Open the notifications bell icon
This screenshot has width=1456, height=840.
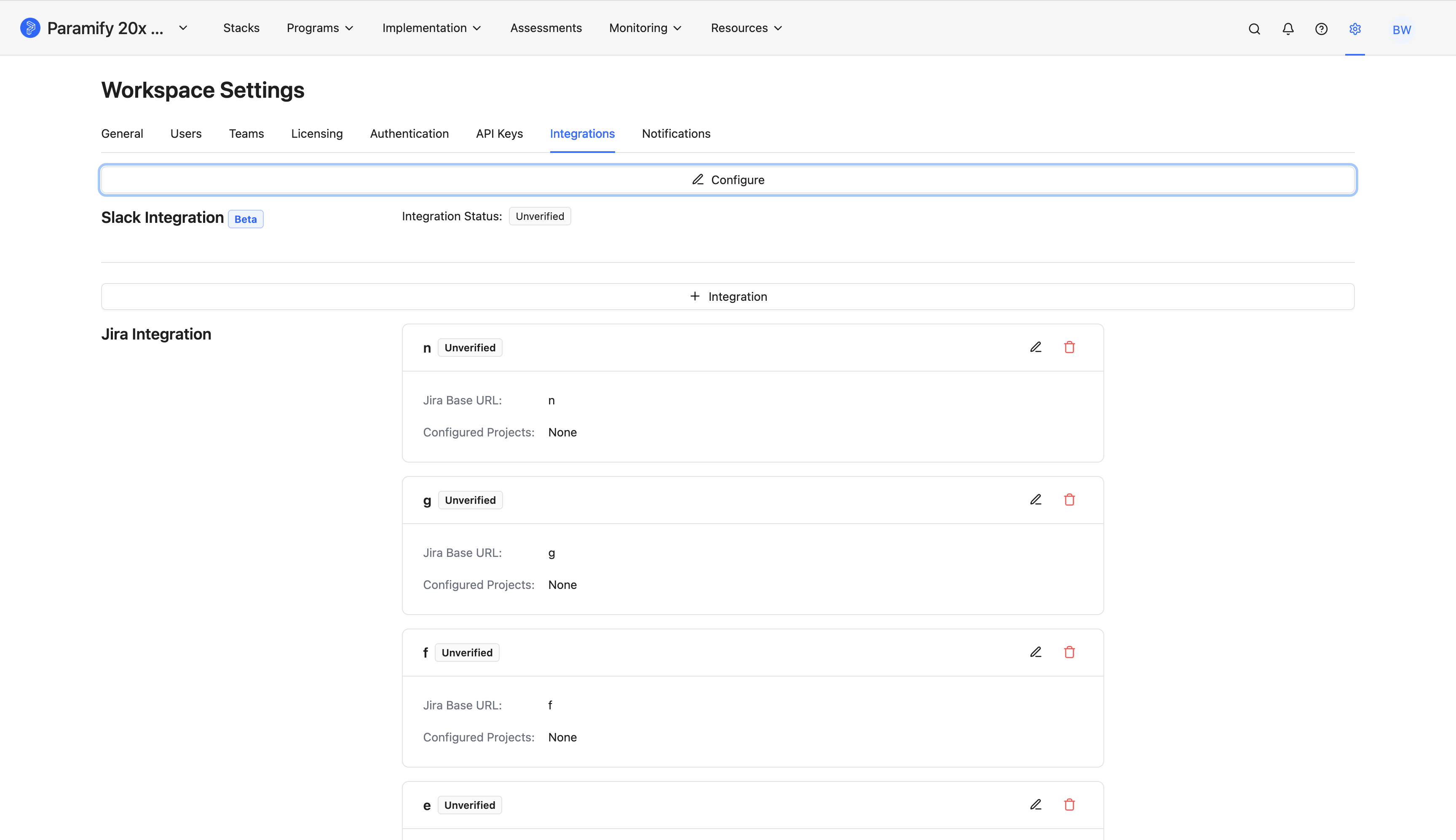[1287, 29]
